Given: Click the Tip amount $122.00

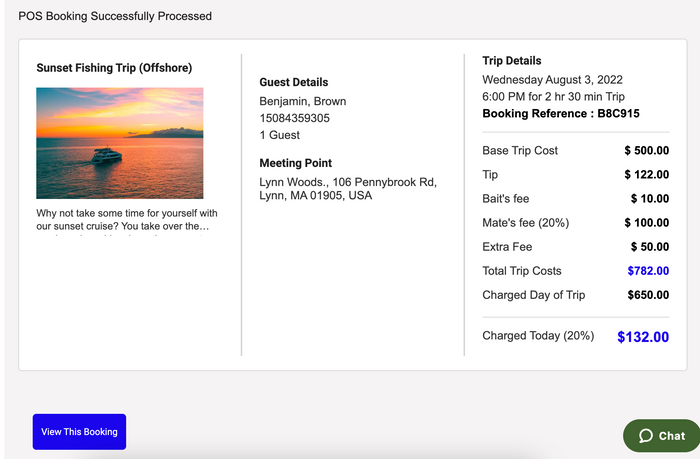Looking at the screenshot, I should [x=646, y=175].
